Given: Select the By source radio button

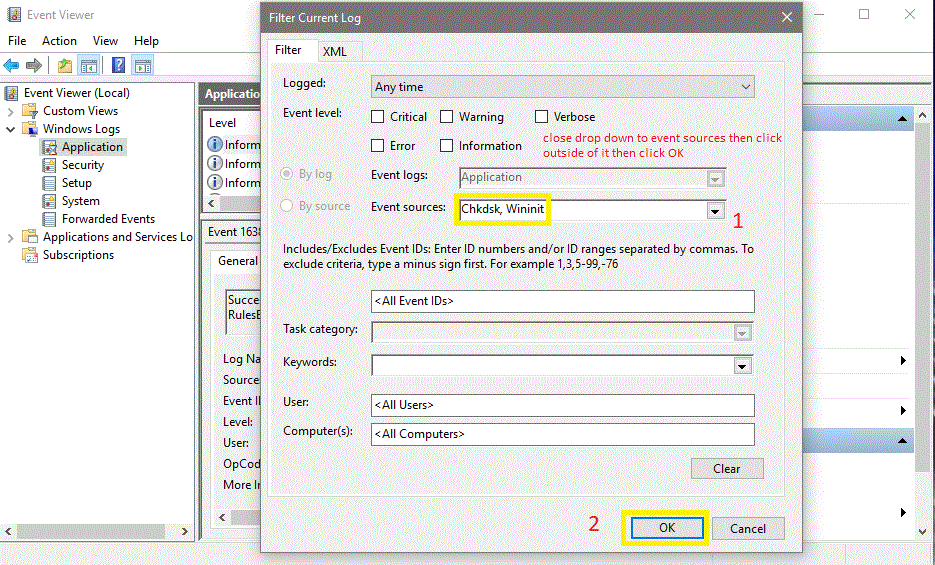Looking at the screenshot, I should coord(287,206).
